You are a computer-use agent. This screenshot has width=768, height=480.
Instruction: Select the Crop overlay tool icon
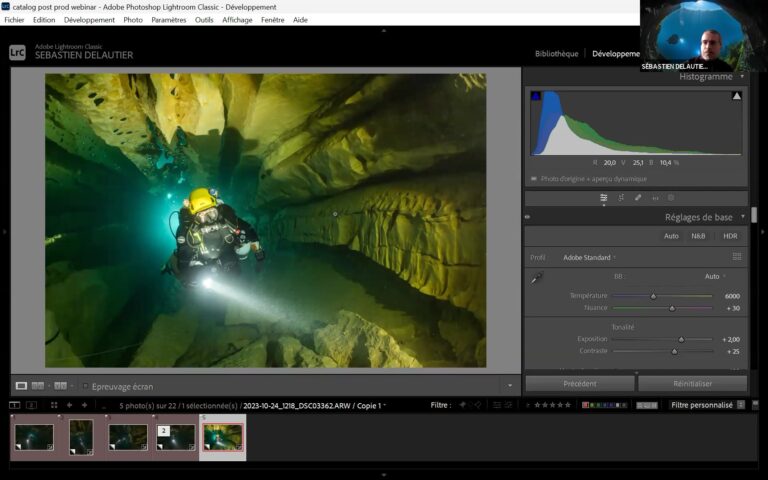coord(621,198)
